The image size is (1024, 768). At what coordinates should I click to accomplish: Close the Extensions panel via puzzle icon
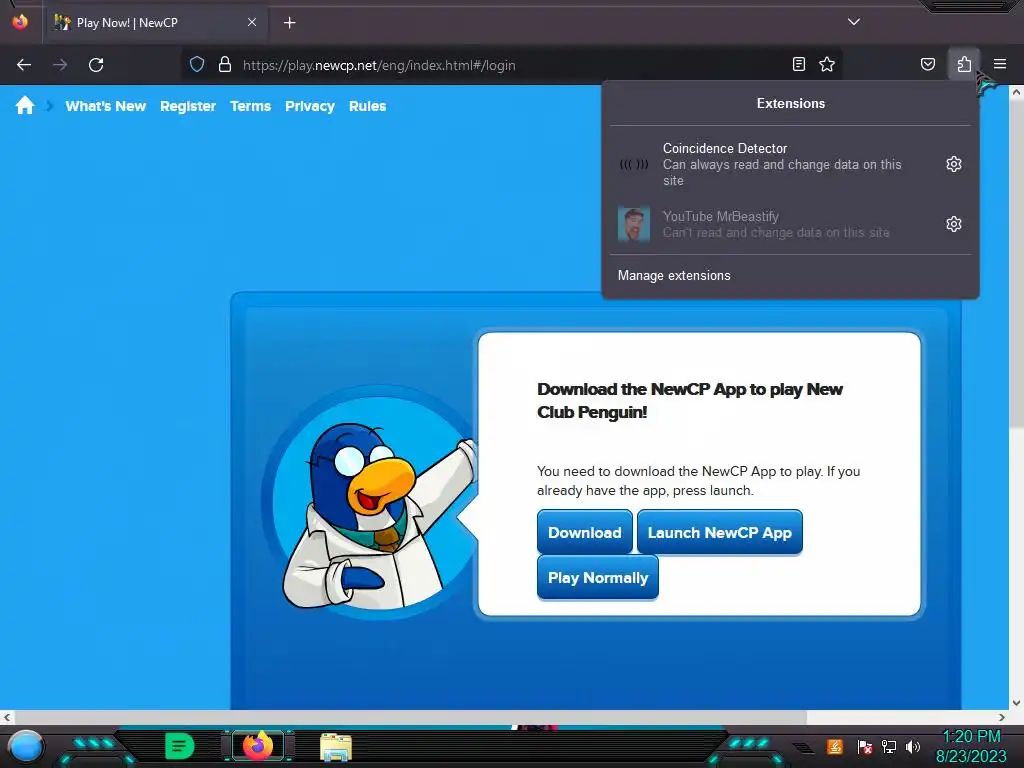point(964,64)
